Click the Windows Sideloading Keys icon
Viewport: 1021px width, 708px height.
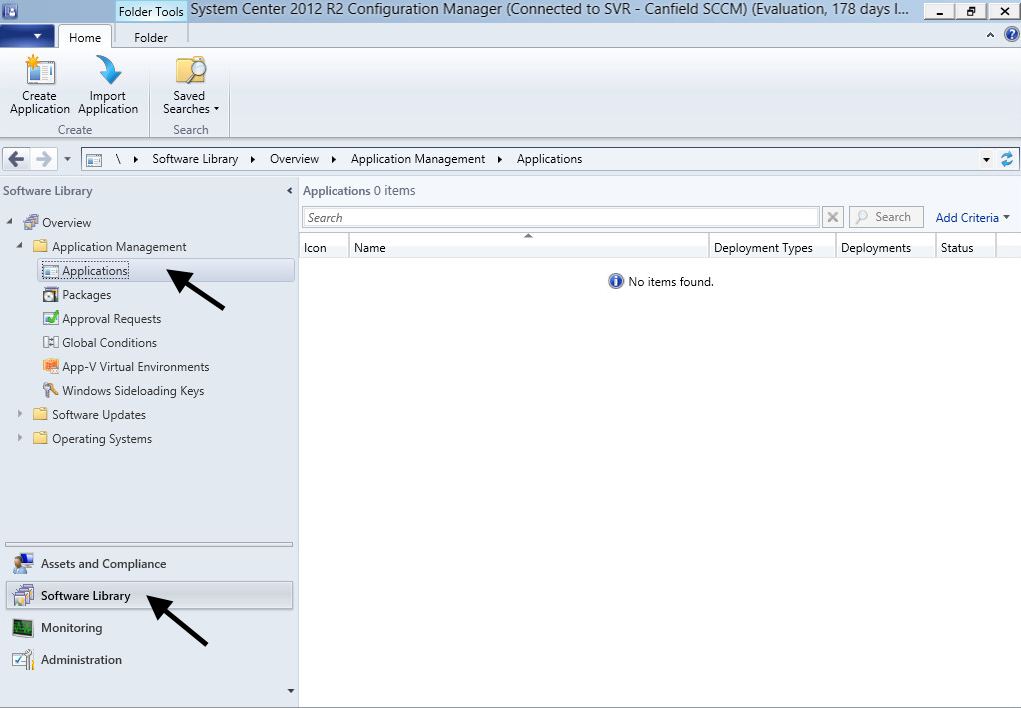click(x=50, y=390)
